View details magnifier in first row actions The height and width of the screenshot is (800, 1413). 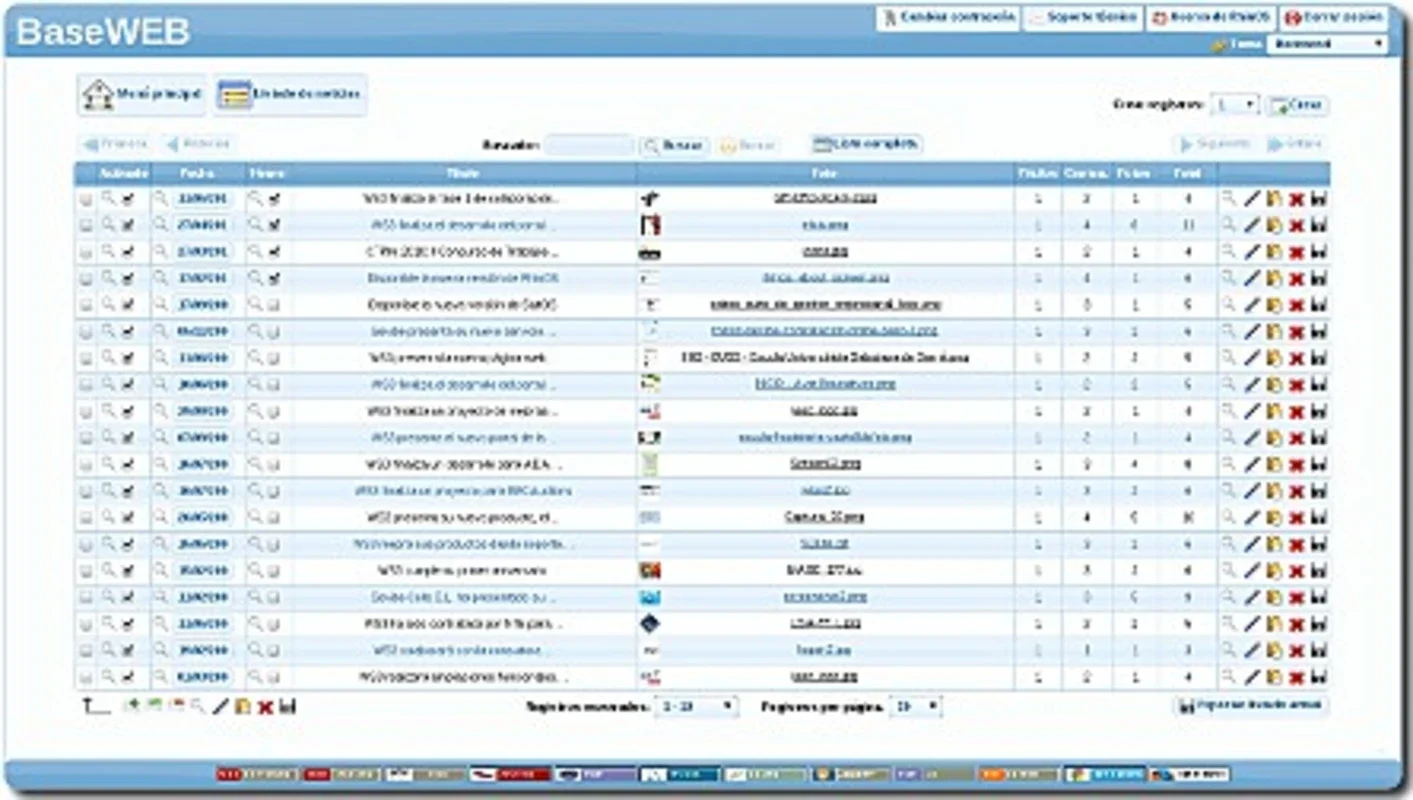click(1229, 198)
